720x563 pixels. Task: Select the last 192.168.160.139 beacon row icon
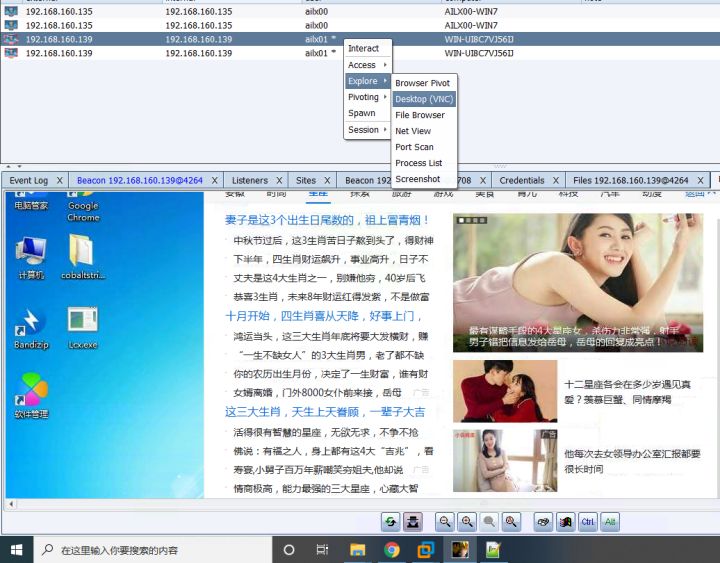click(x=11, y=53)
